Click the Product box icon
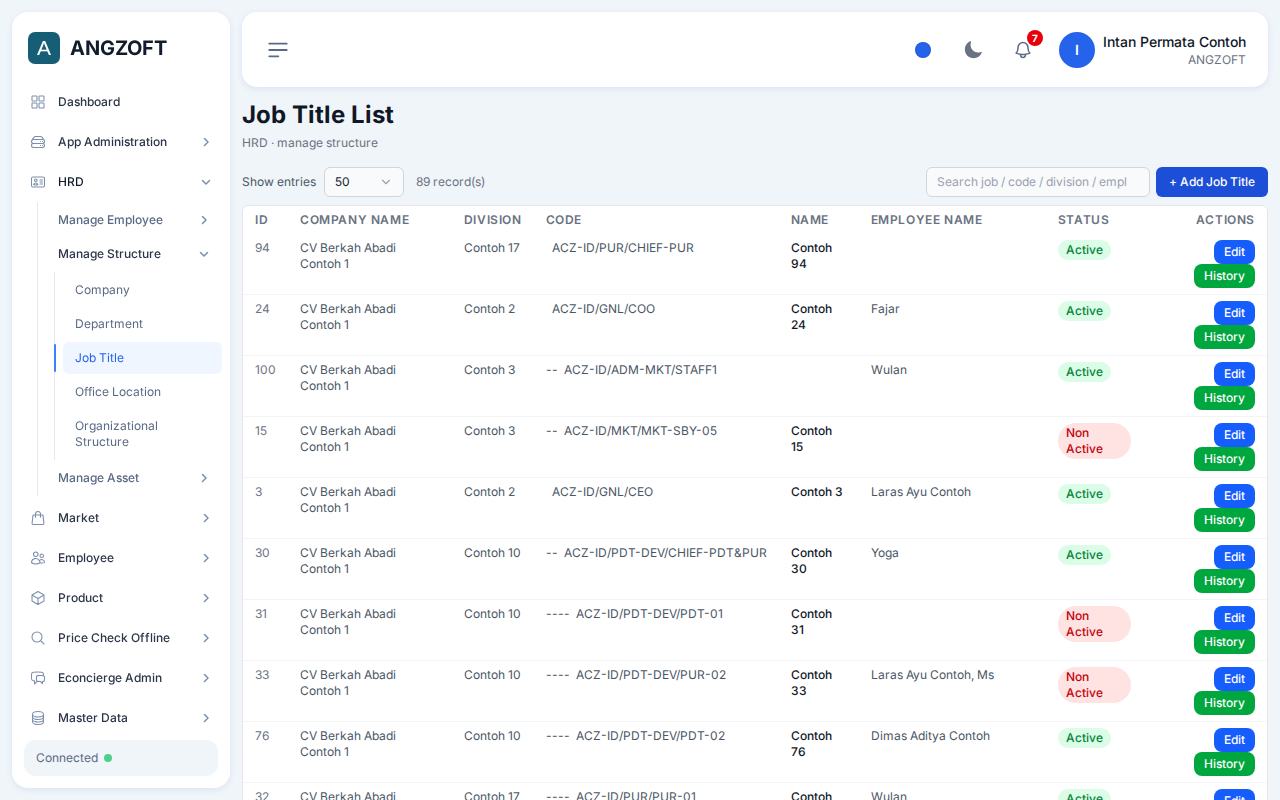 [x=38, y=598]
